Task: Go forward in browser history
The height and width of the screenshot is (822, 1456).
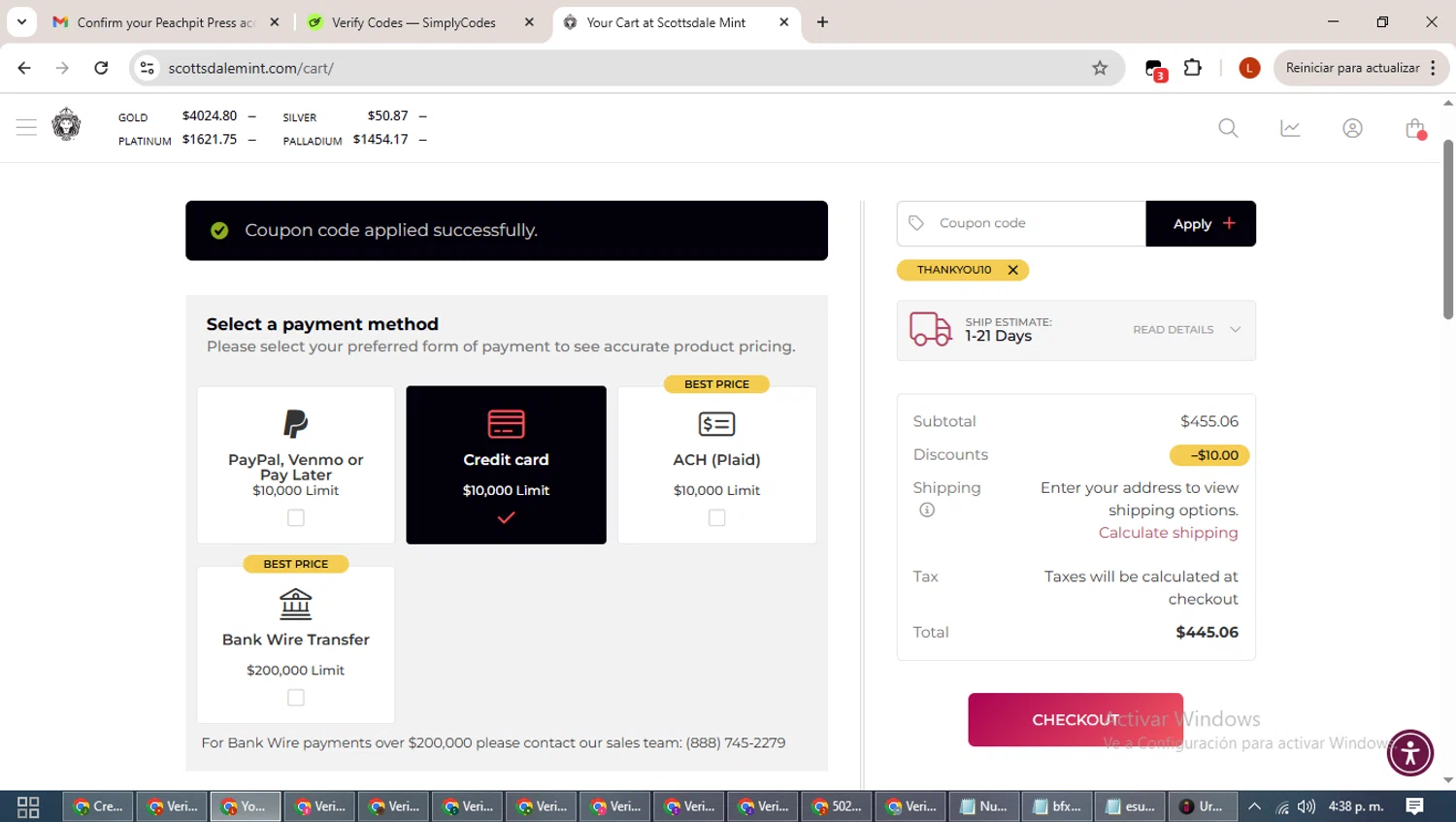Action: [62, 68]
